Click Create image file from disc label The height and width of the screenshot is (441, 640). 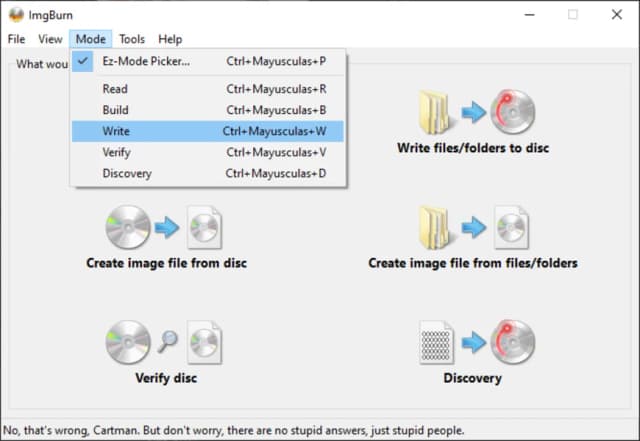coord(167,263)
